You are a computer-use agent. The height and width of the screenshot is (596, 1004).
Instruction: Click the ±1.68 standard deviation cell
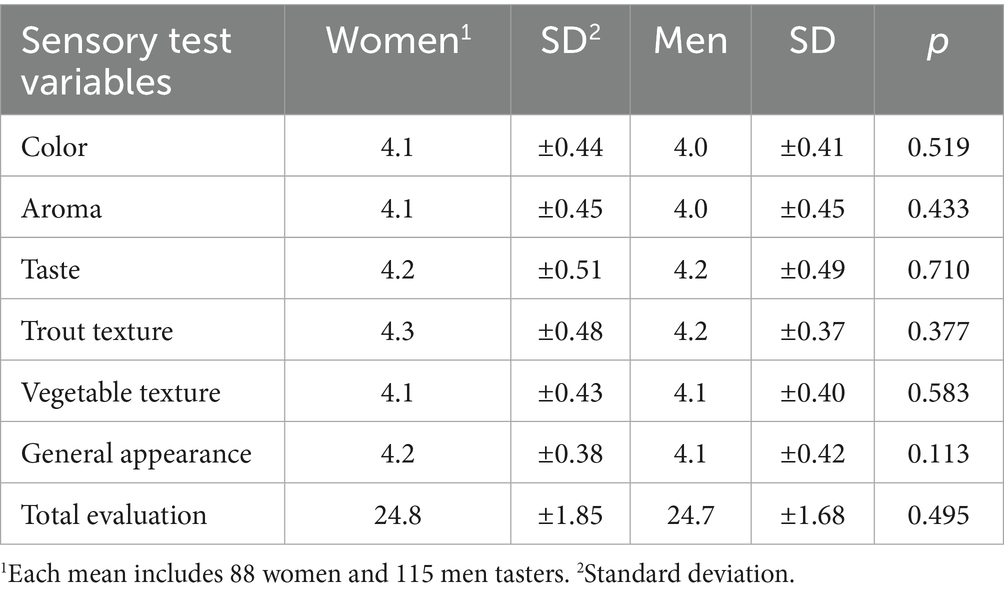pos(810,515)
